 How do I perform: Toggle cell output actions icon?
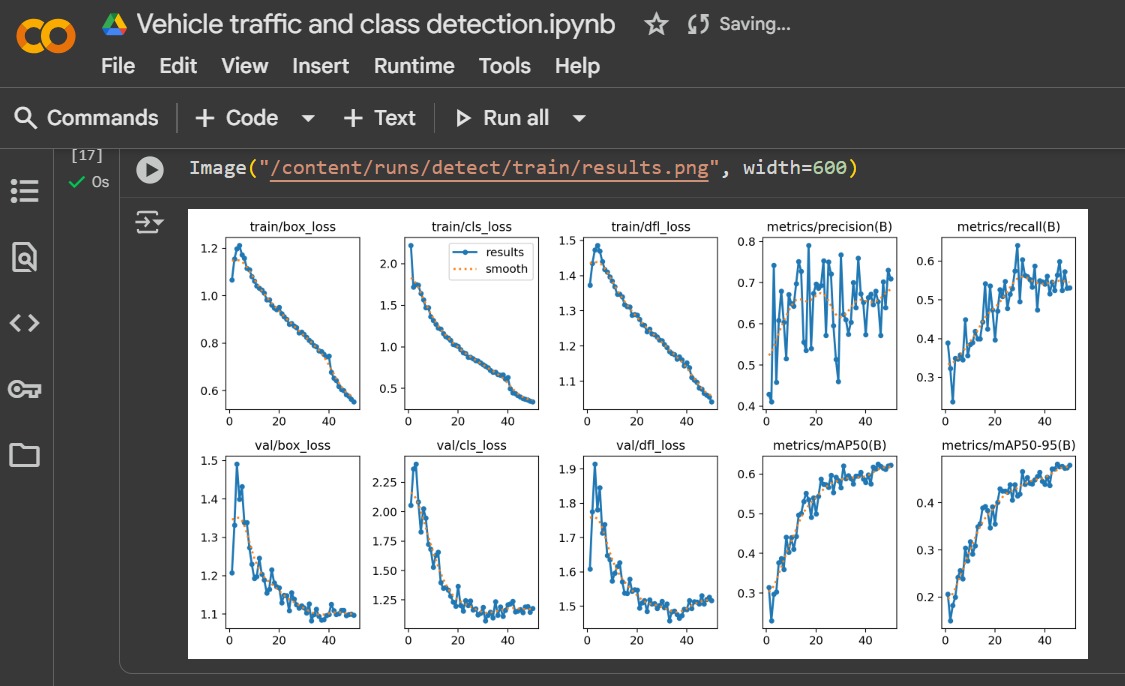point(149,222)
